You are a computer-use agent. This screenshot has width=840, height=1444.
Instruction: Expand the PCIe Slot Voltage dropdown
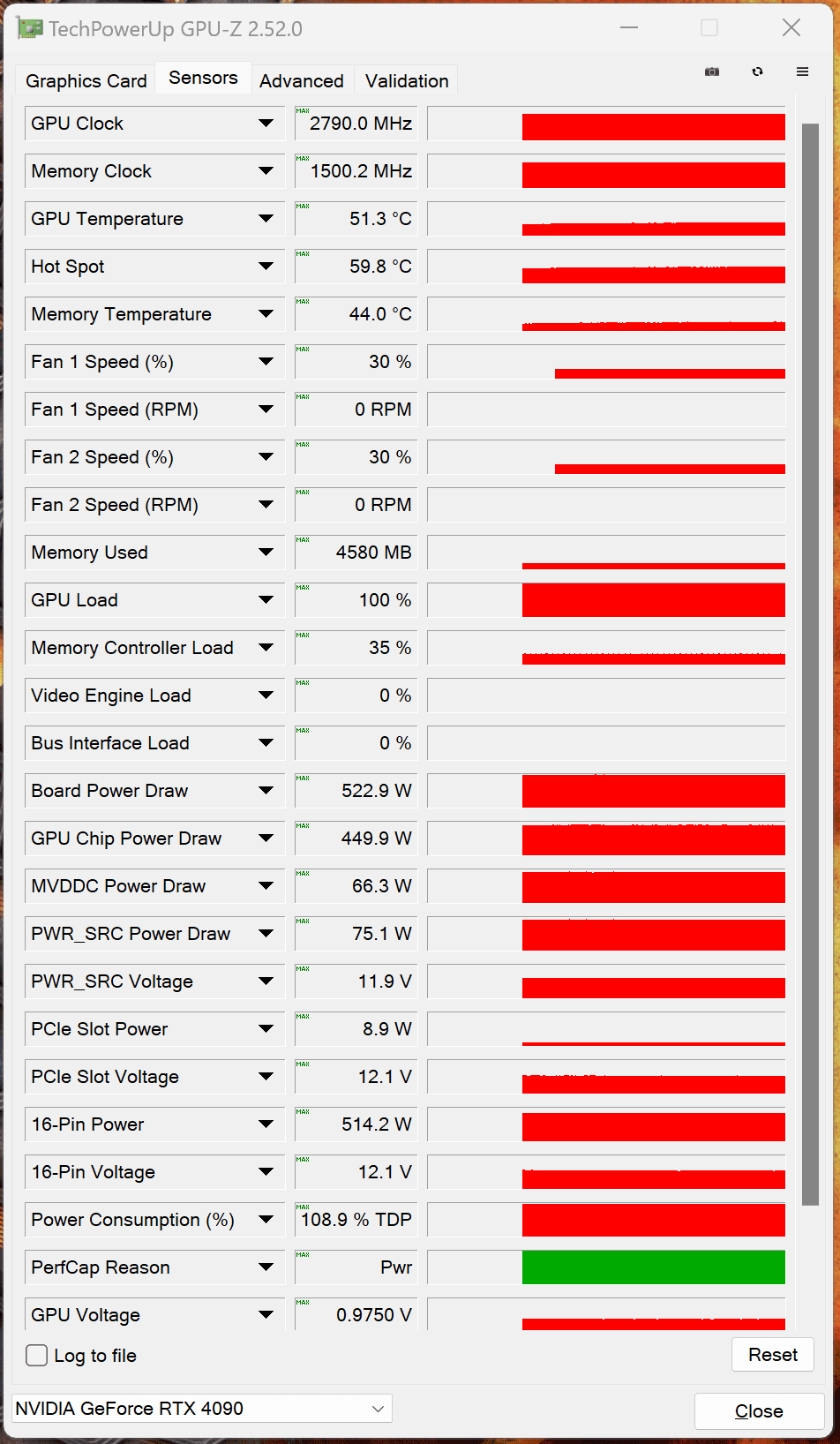tap(266, 1077)
